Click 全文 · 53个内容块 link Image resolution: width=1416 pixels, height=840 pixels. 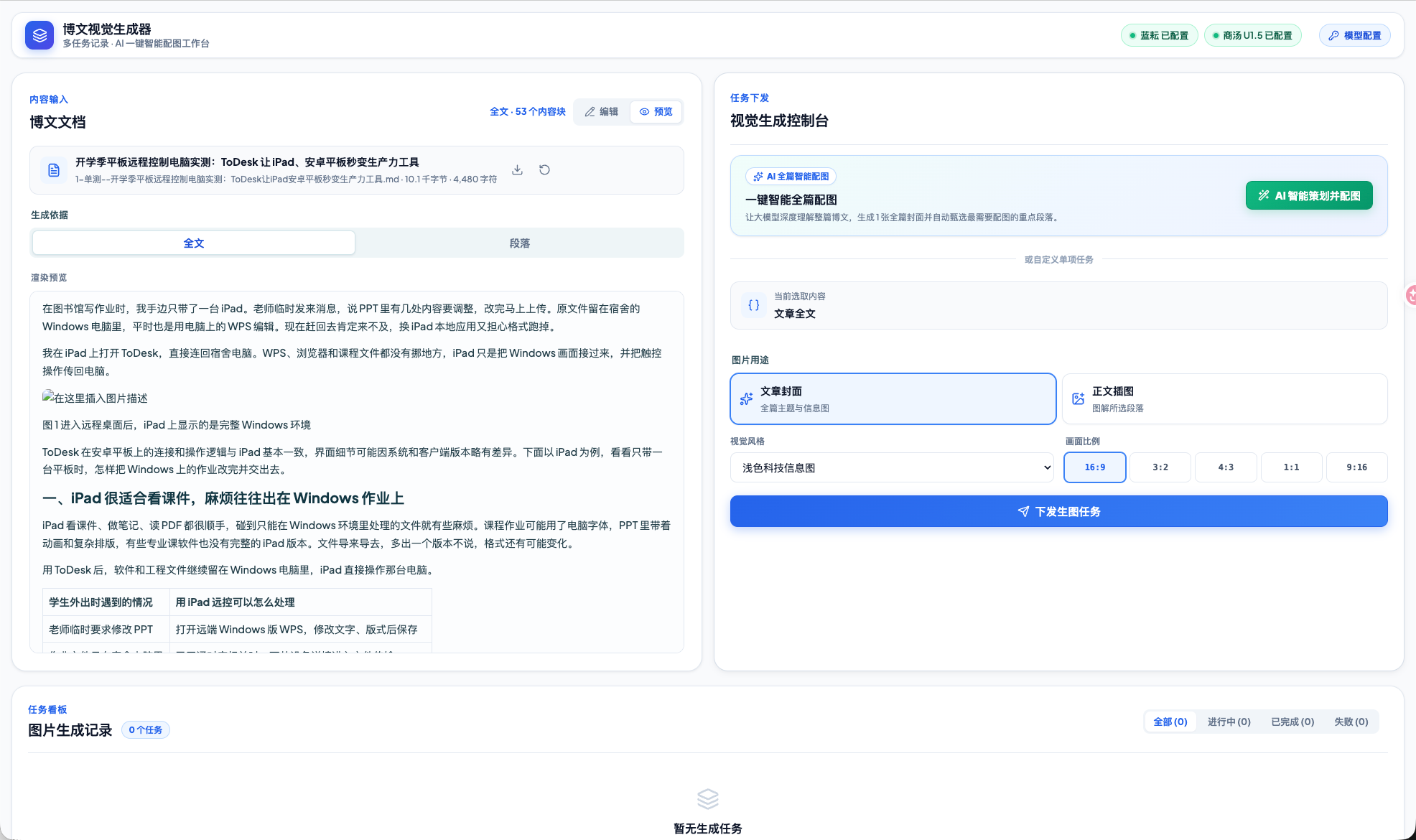click(528, 112)
